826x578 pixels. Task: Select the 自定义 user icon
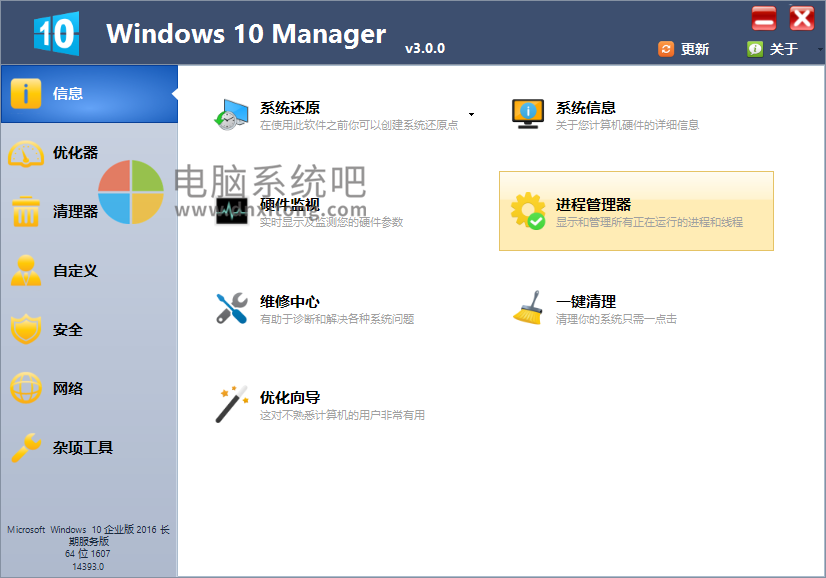[x=26, y=270]
